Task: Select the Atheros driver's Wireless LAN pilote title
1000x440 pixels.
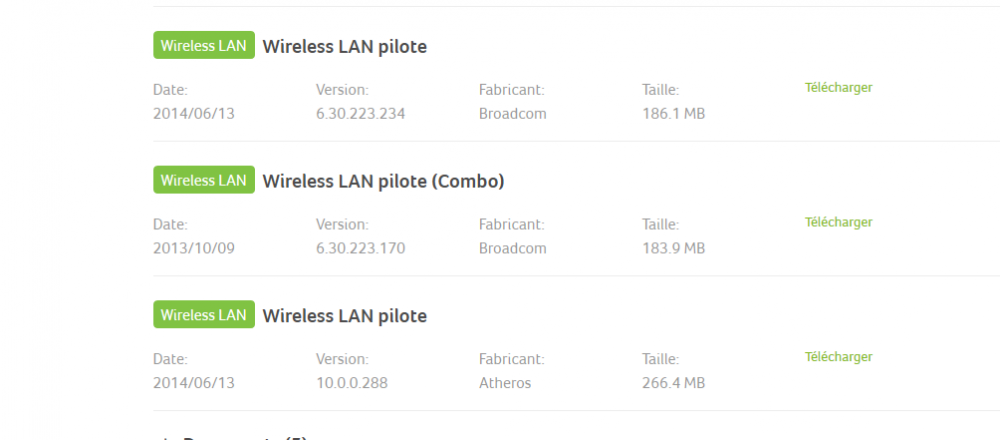Action: (344, 316)
